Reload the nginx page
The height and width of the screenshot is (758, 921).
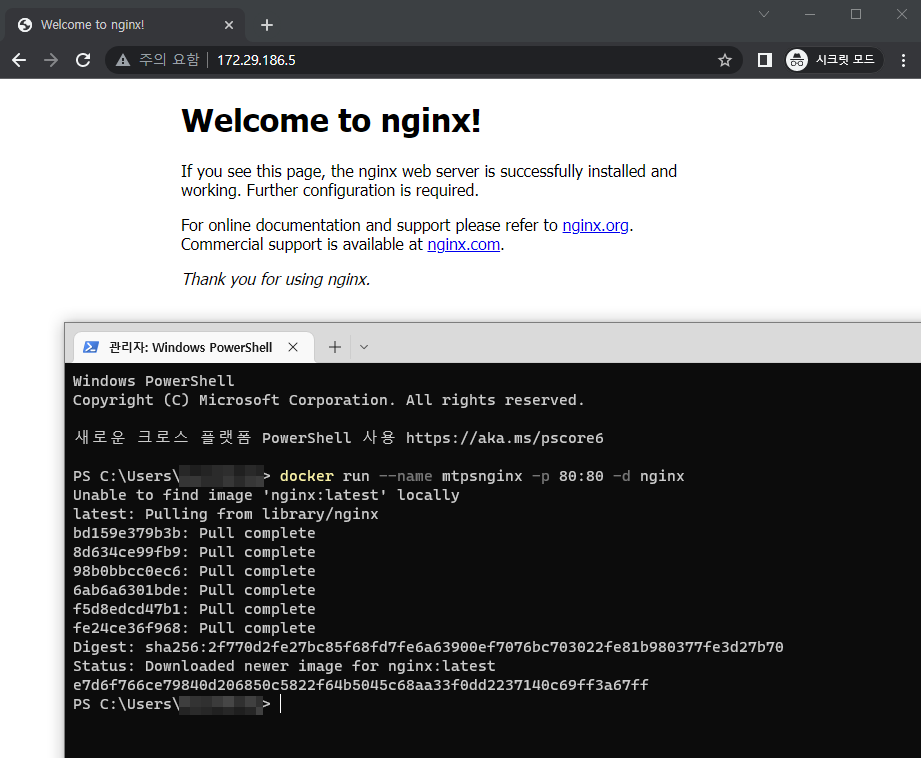tap(83, 60)
